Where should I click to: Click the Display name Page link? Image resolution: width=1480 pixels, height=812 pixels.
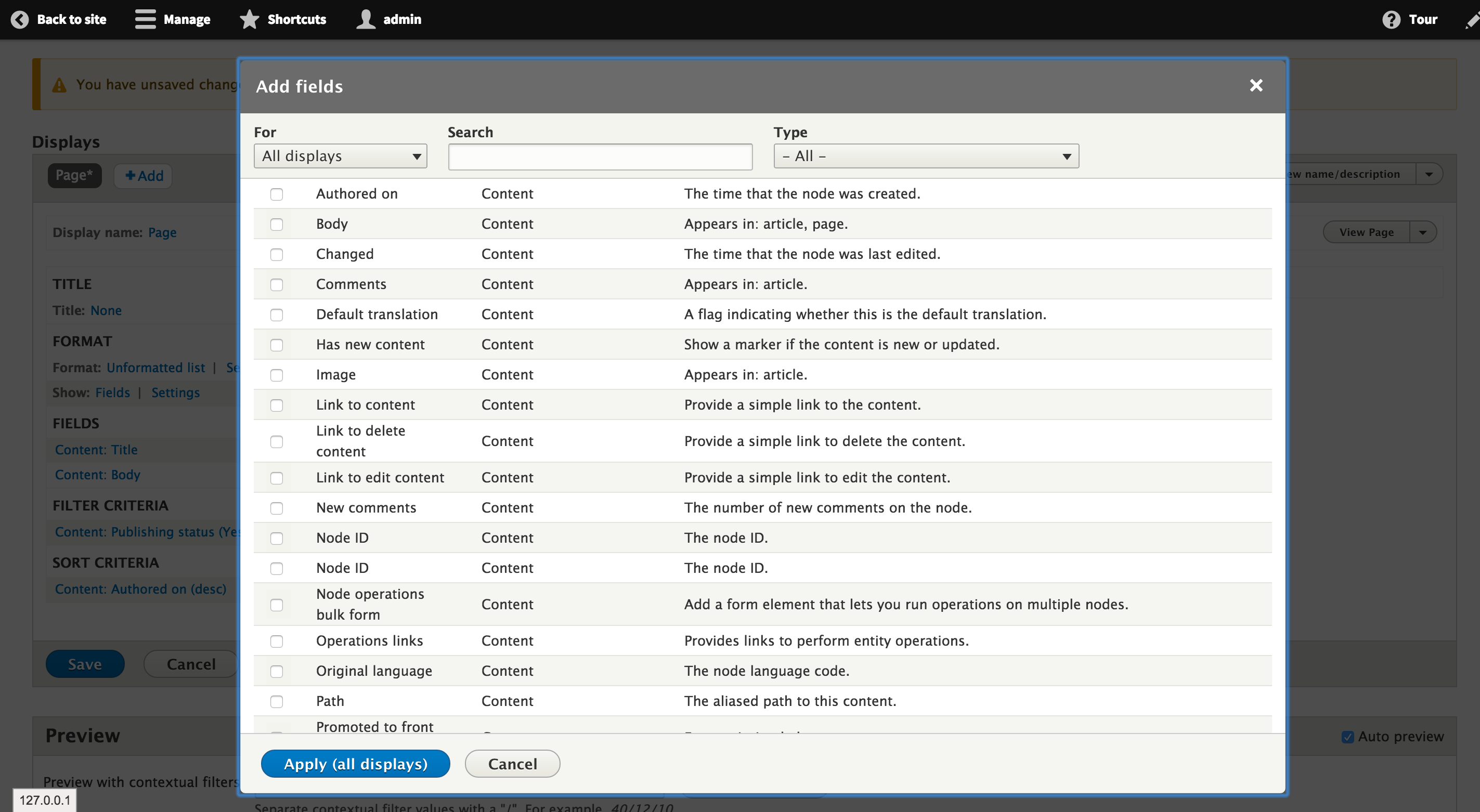162,232
